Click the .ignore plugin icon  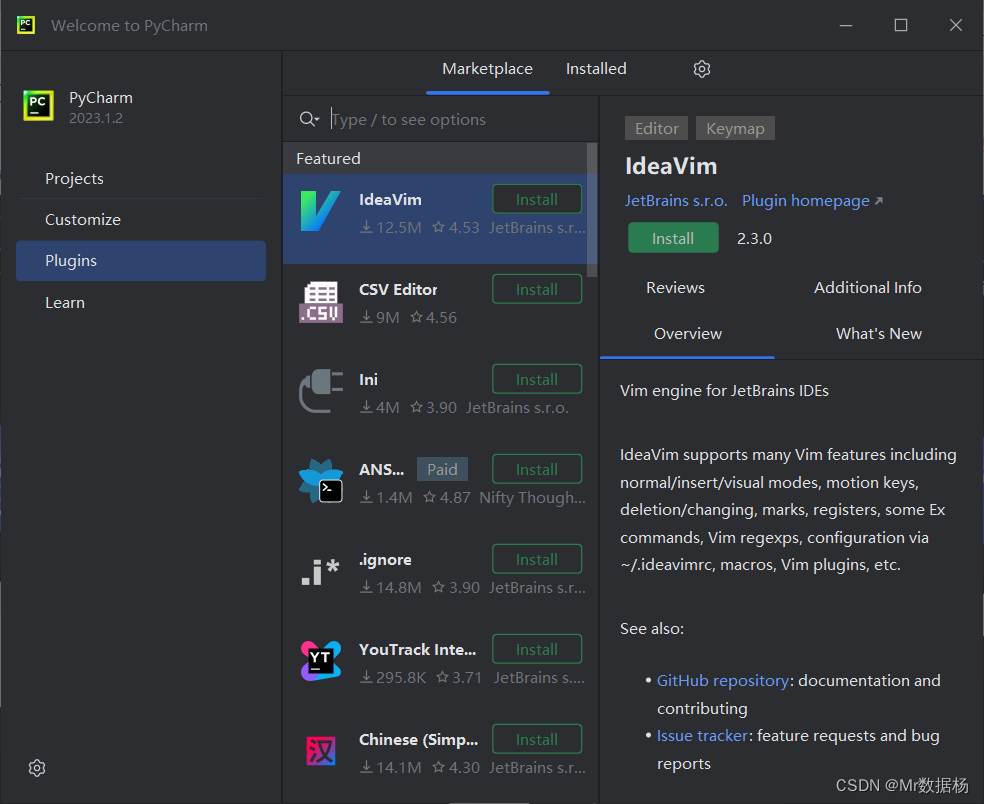[320, 572]
